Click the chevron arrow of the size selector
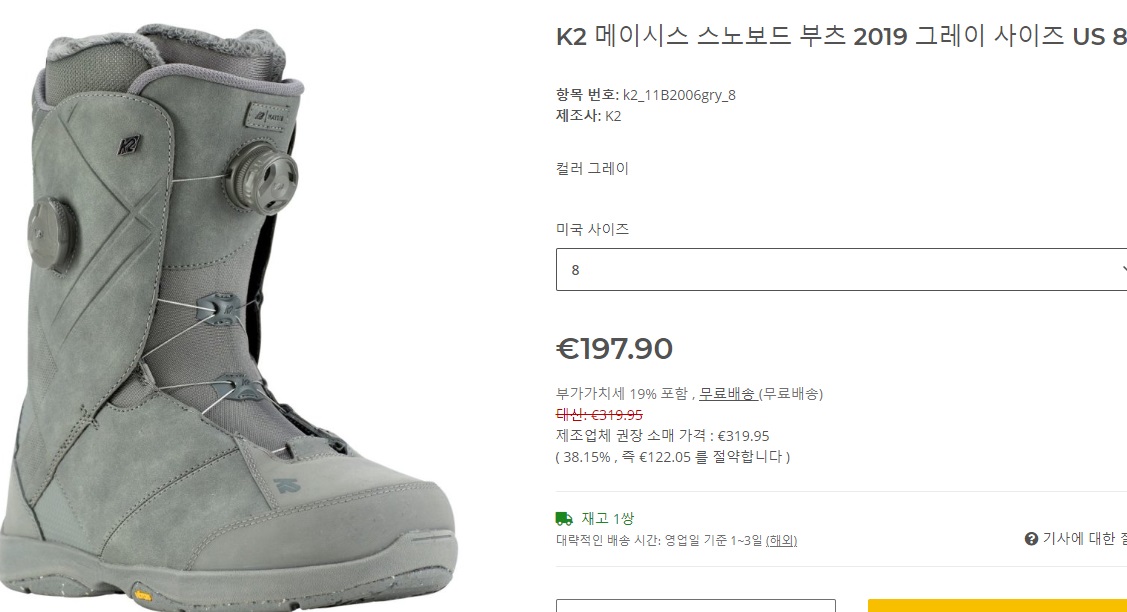 point(1123,270)
